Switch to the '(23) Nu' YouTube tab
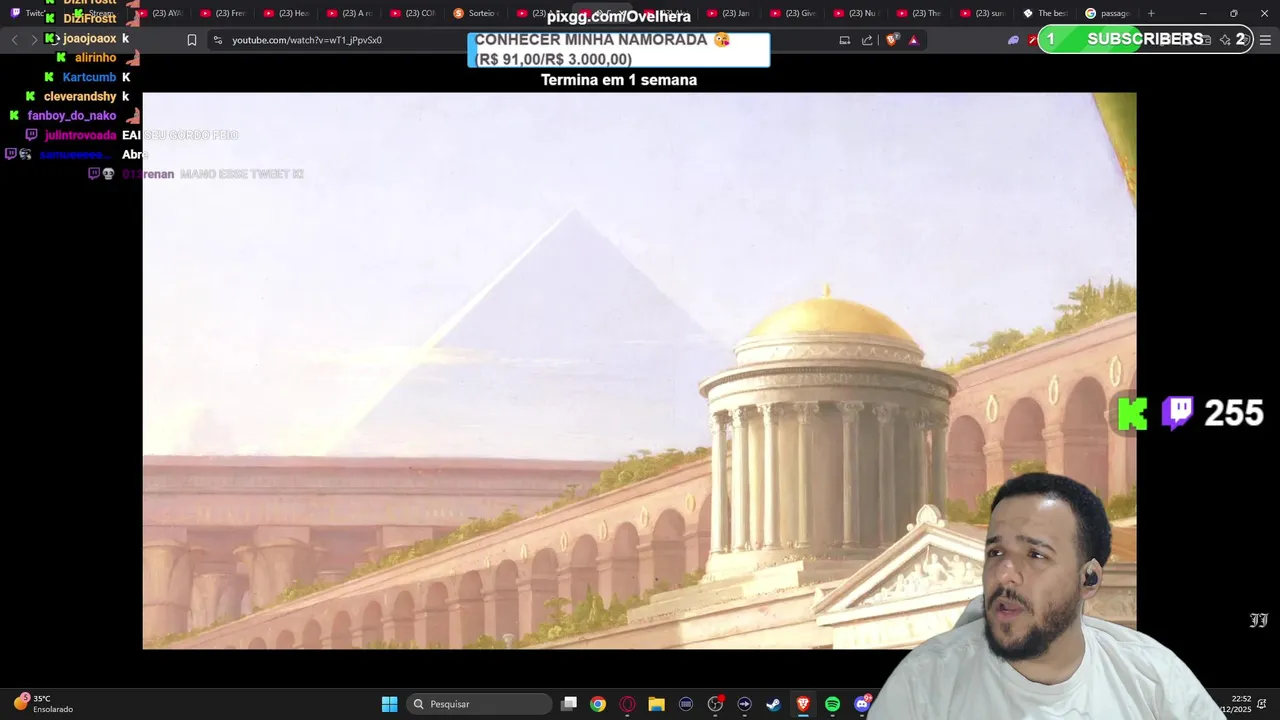This screenshot has height=720, width=1280. [856, 13]
